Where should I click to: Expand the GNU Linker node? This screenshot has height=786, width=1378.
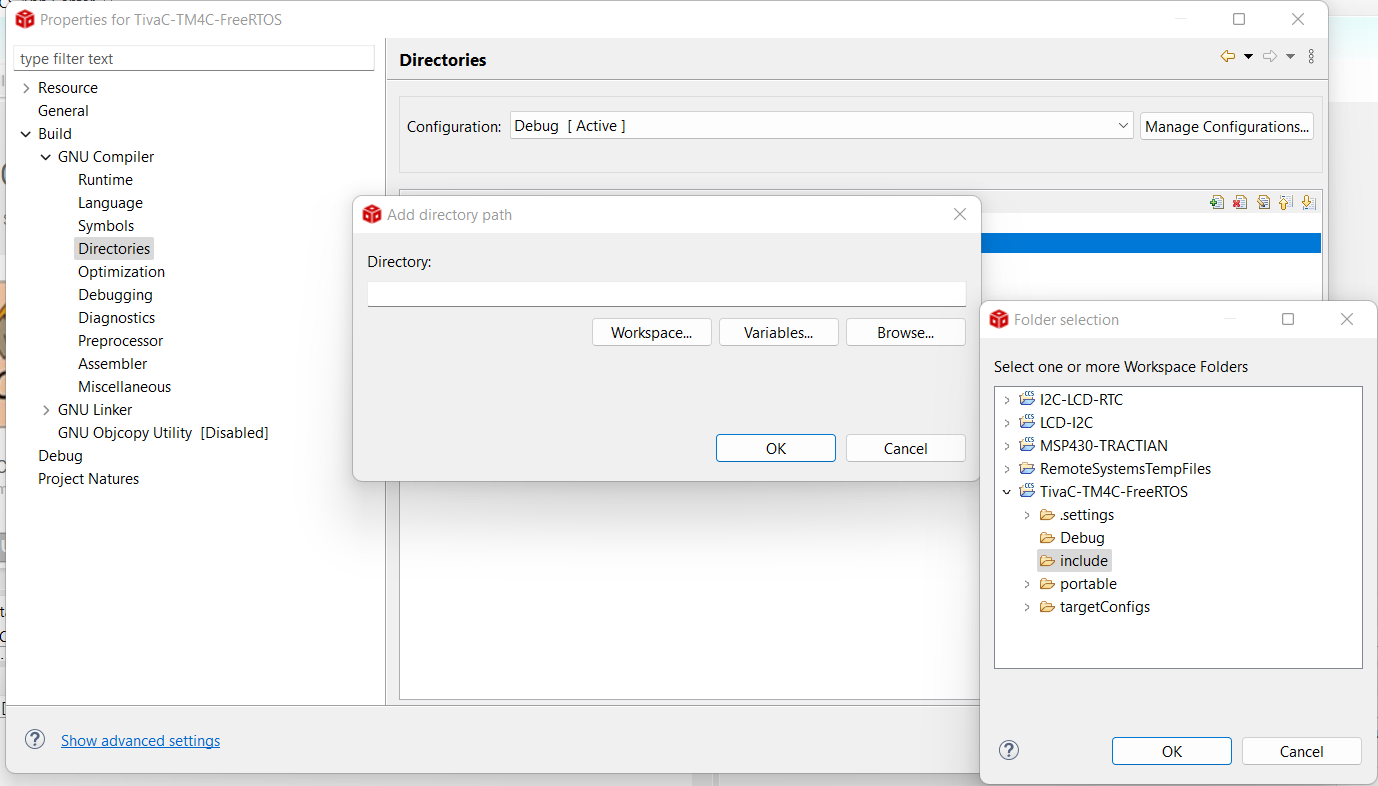pyautogui.click(x=46, y=410)
